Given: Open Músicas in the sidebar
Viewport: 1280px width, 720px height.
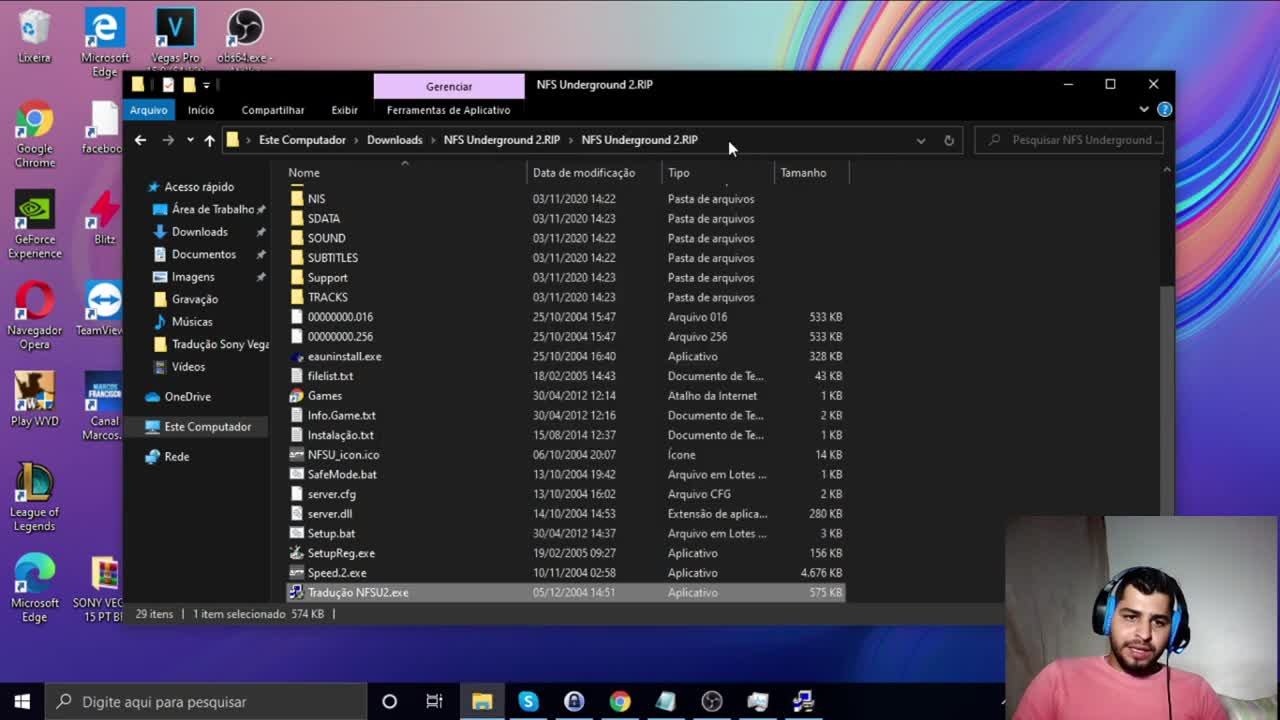Looking at the screenshot, I should [191, 322].
